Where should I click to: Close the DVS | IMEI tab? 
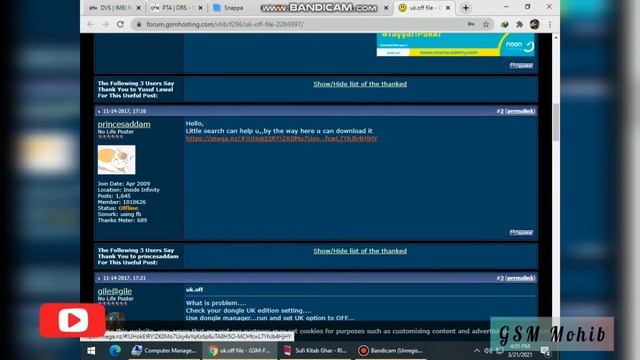138,8
